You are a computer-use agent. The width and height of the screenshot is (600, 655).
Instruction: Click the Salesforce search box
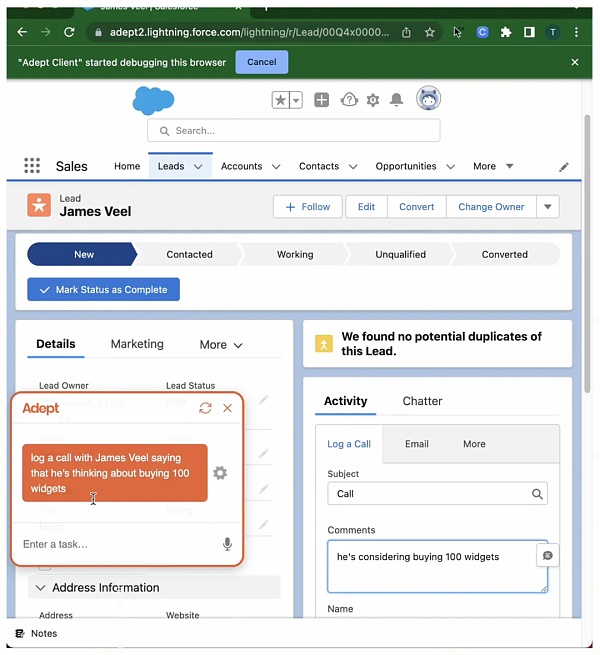click(x=293, y=131)
